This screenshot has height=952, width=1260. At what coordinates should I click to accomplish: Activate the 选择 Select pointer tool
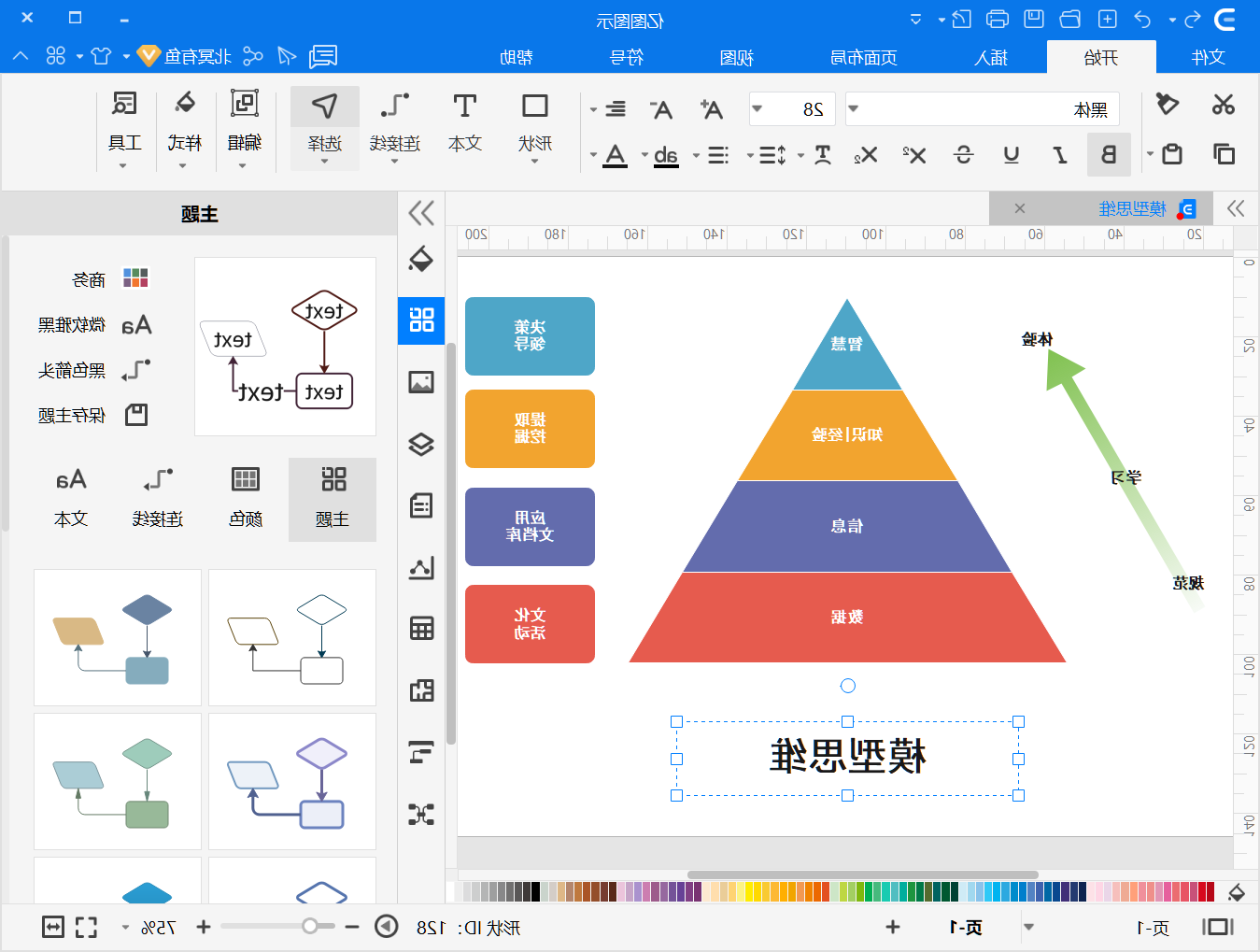point(324,127)
